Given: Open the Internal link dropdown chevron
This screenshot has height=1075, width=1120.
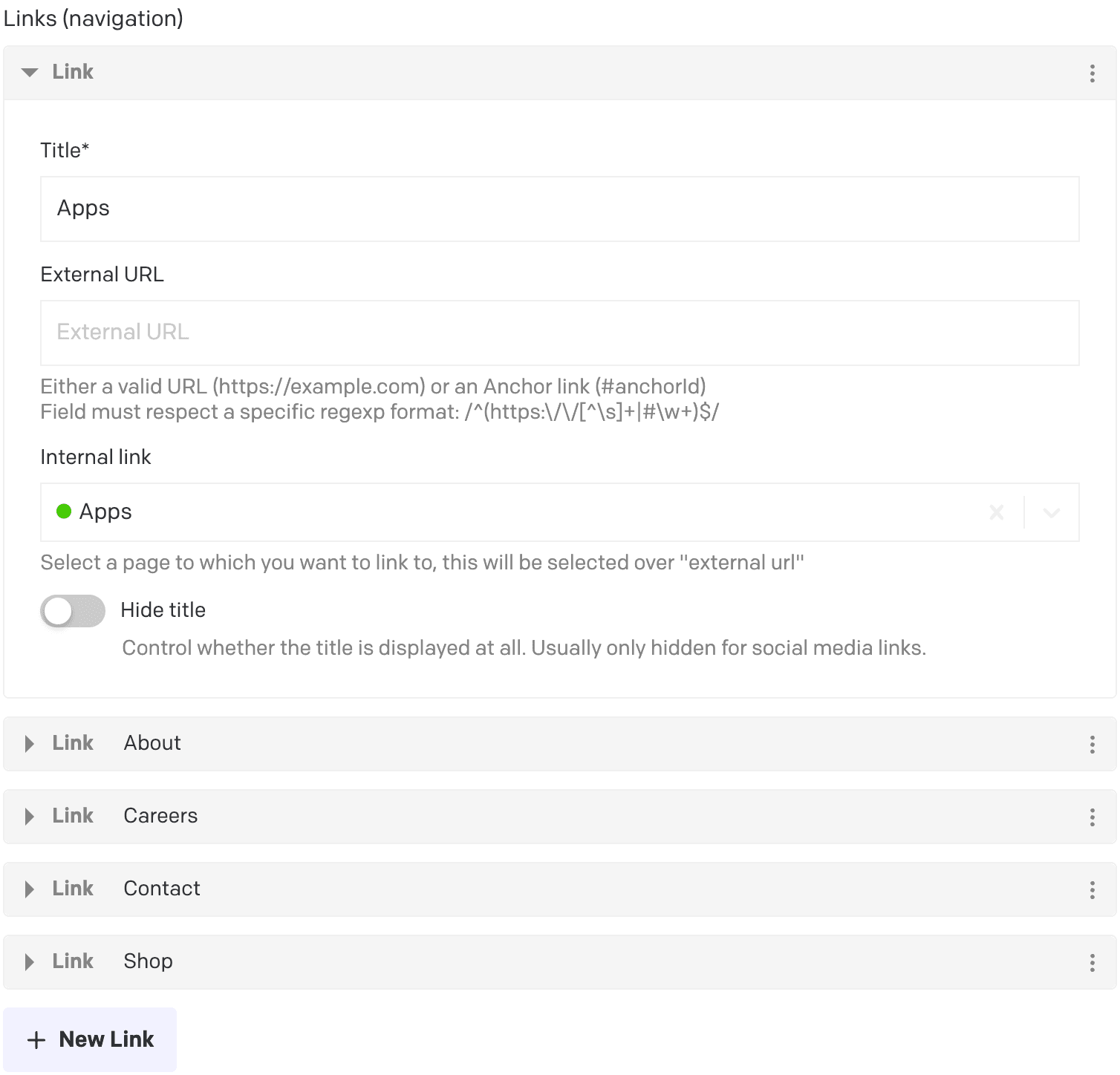Looking at the screenshot, I should [x=1051, y=512].
